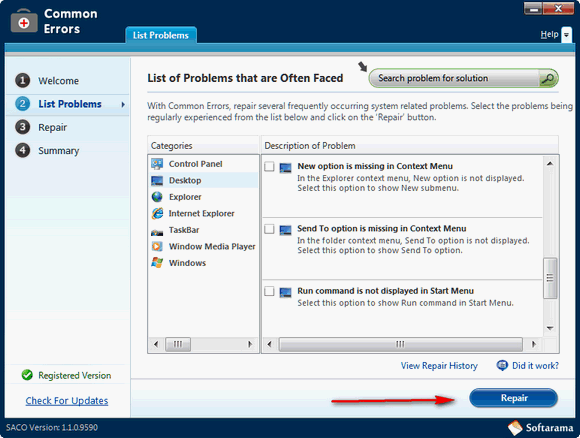This screenshot has height=438, width=580.
Task: Click Check For Updates link
Action: click(x=67, y=401)
